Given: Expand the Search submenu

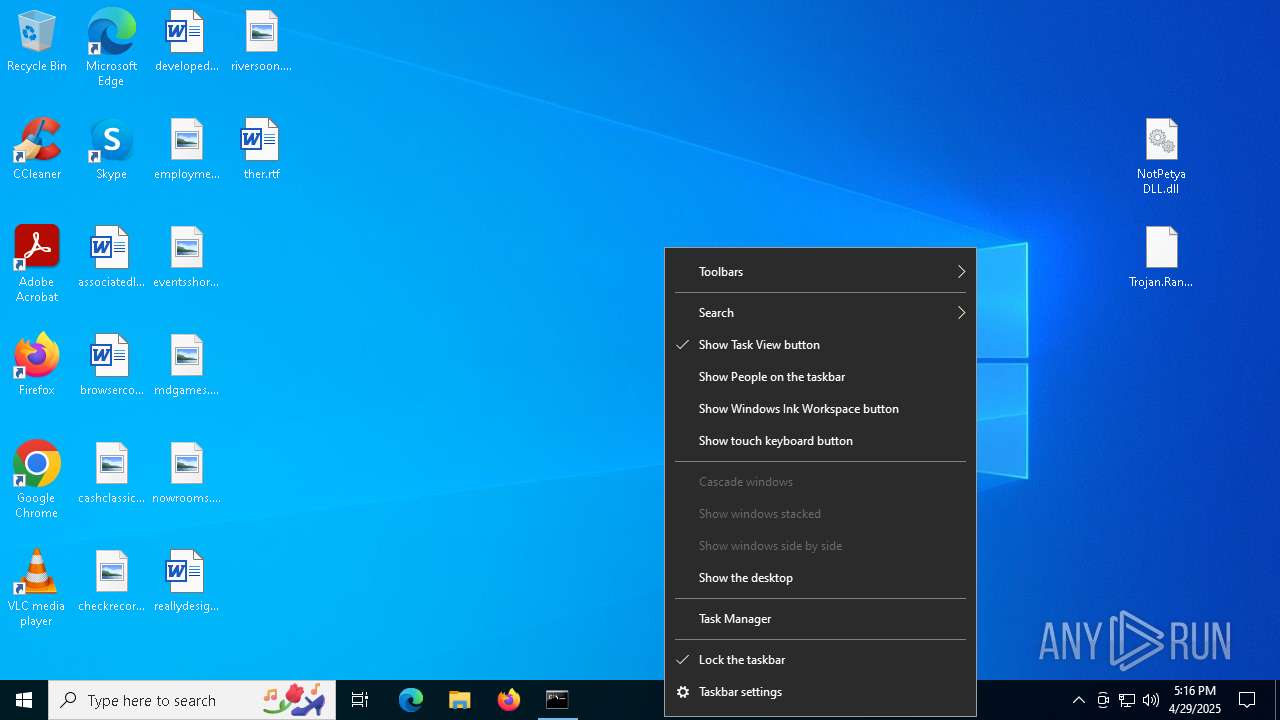Looking at the screenshot, I should (820, 313).
